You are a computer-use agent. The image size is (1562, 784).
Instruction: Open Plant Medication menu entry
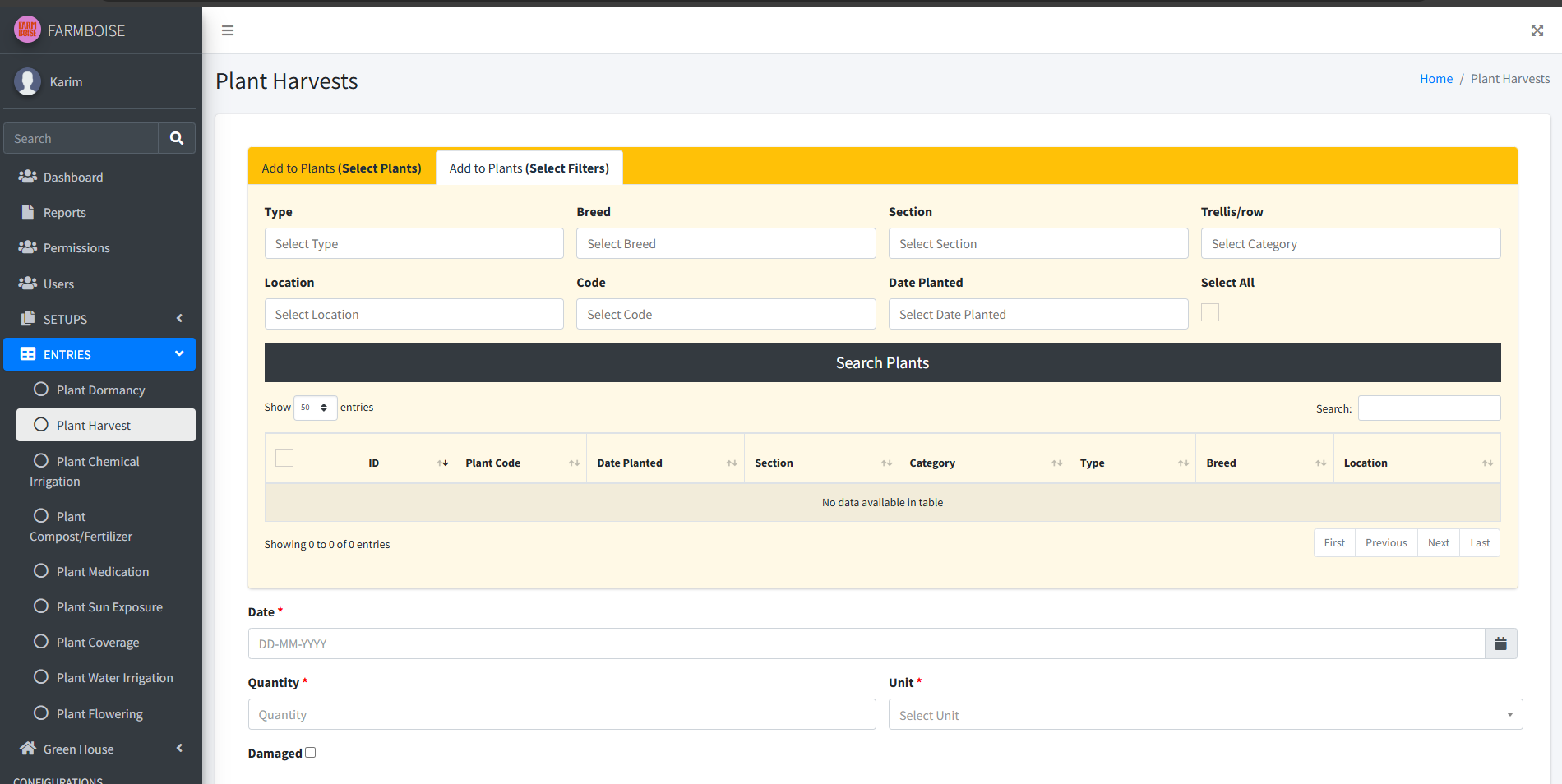[103, 571]
